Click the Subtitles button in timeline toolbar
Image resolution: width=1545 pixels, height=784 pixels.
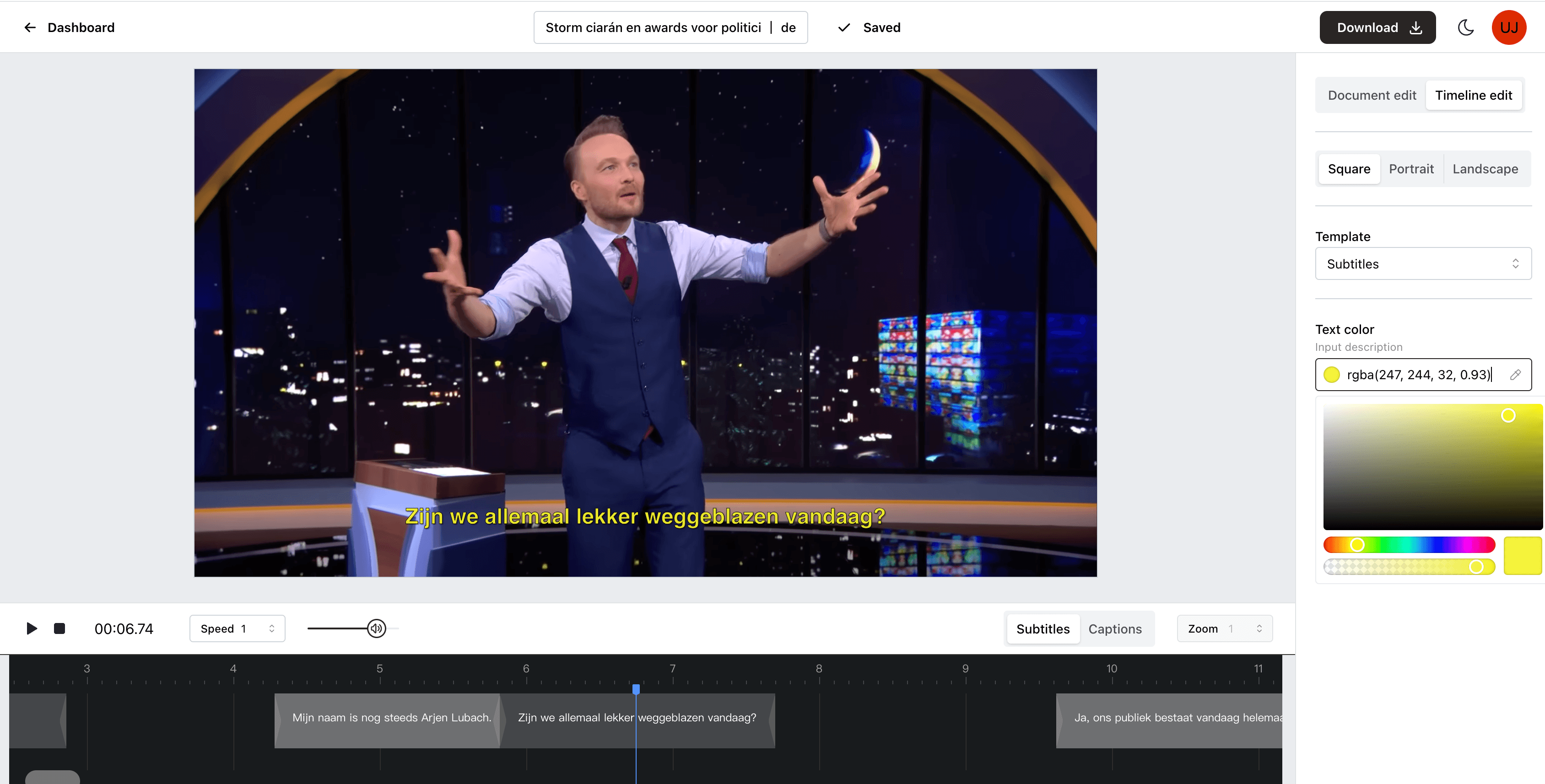(x=1043, y=628)
